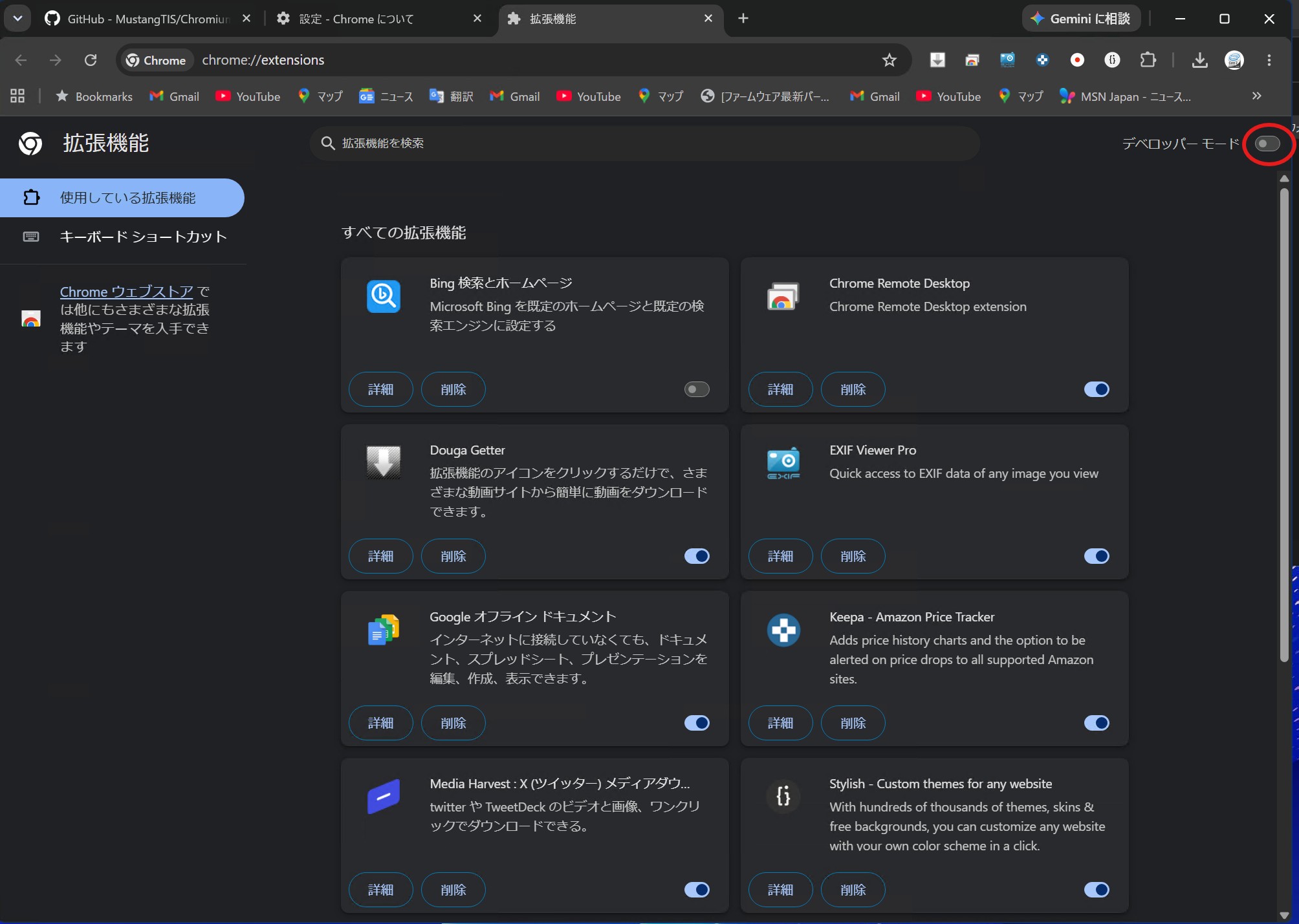Screen dimensions: 1299x924
Task: Open the Bookmarks folder in bookmarks bar
Action: coord(94,96)
